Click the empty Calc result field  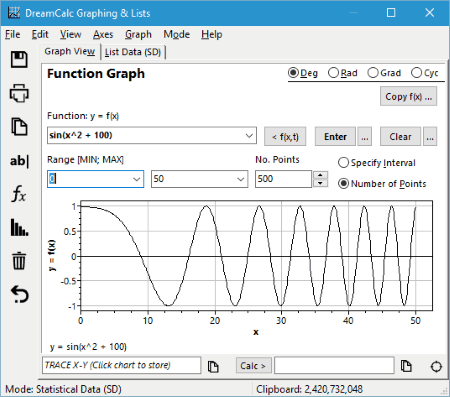coord(334,366)
